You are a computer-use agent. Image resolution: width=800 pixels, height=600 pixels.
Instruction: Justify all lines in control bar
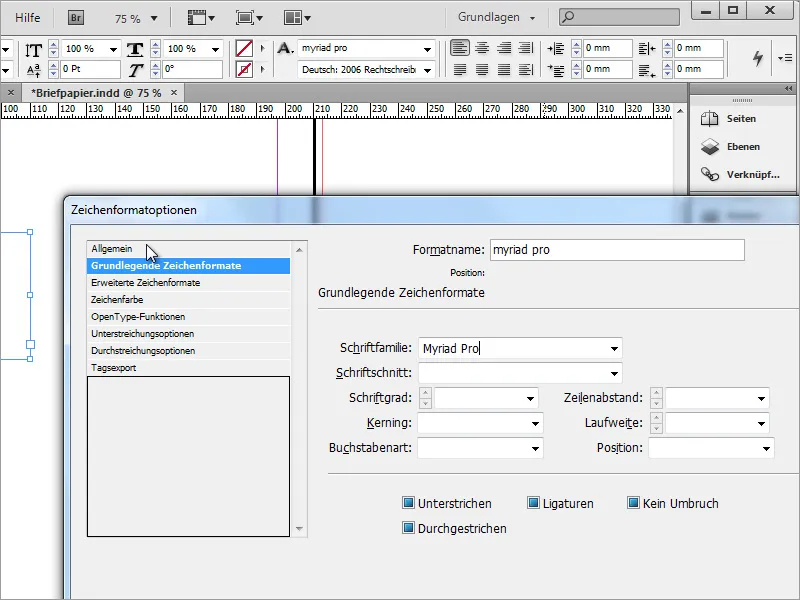coord(504,69)
